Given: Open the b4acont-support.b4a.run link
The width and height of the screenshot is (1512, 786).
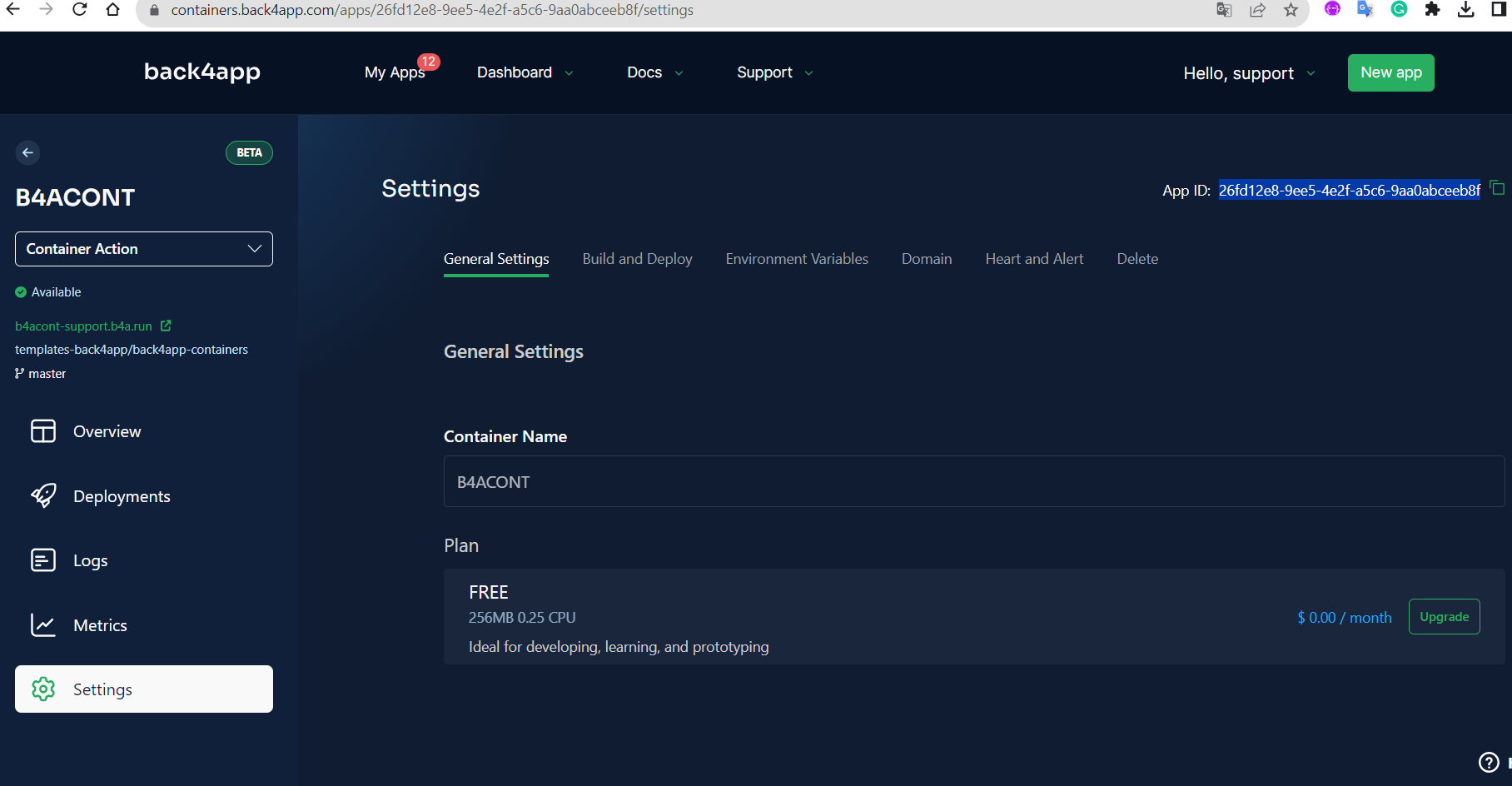Looking at the screenshot, I should [83, 326].
